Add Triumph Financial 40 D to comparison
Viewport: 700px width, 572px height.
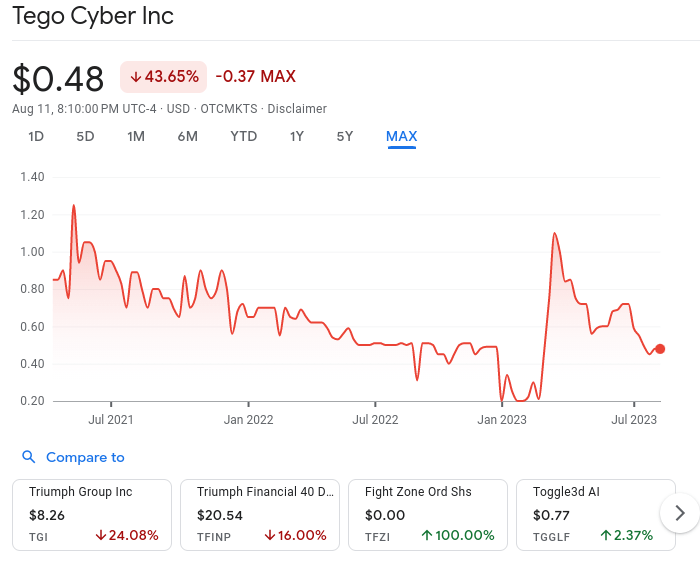(x=260, y=514)
